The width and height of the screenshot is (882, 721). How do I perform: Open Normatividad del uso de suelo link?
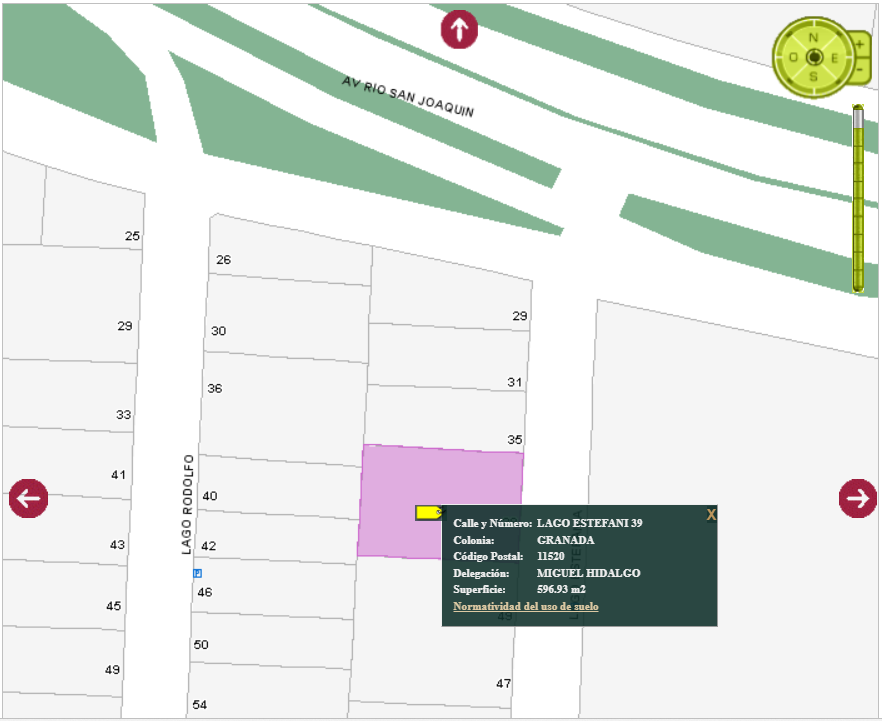coord(525,606)
